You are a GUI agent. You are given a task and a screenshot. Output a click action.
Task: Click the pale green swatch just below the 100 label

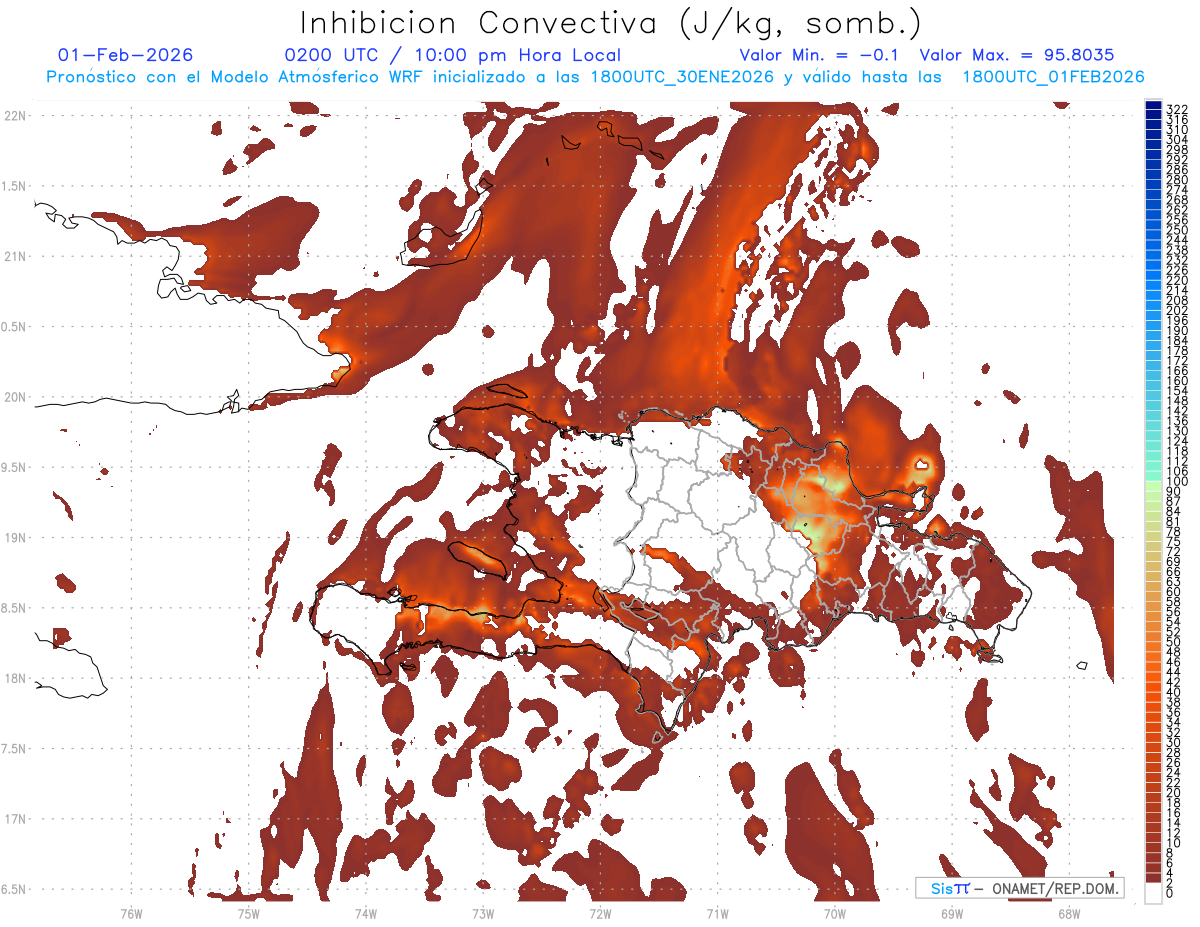[x=1154, y=487]
